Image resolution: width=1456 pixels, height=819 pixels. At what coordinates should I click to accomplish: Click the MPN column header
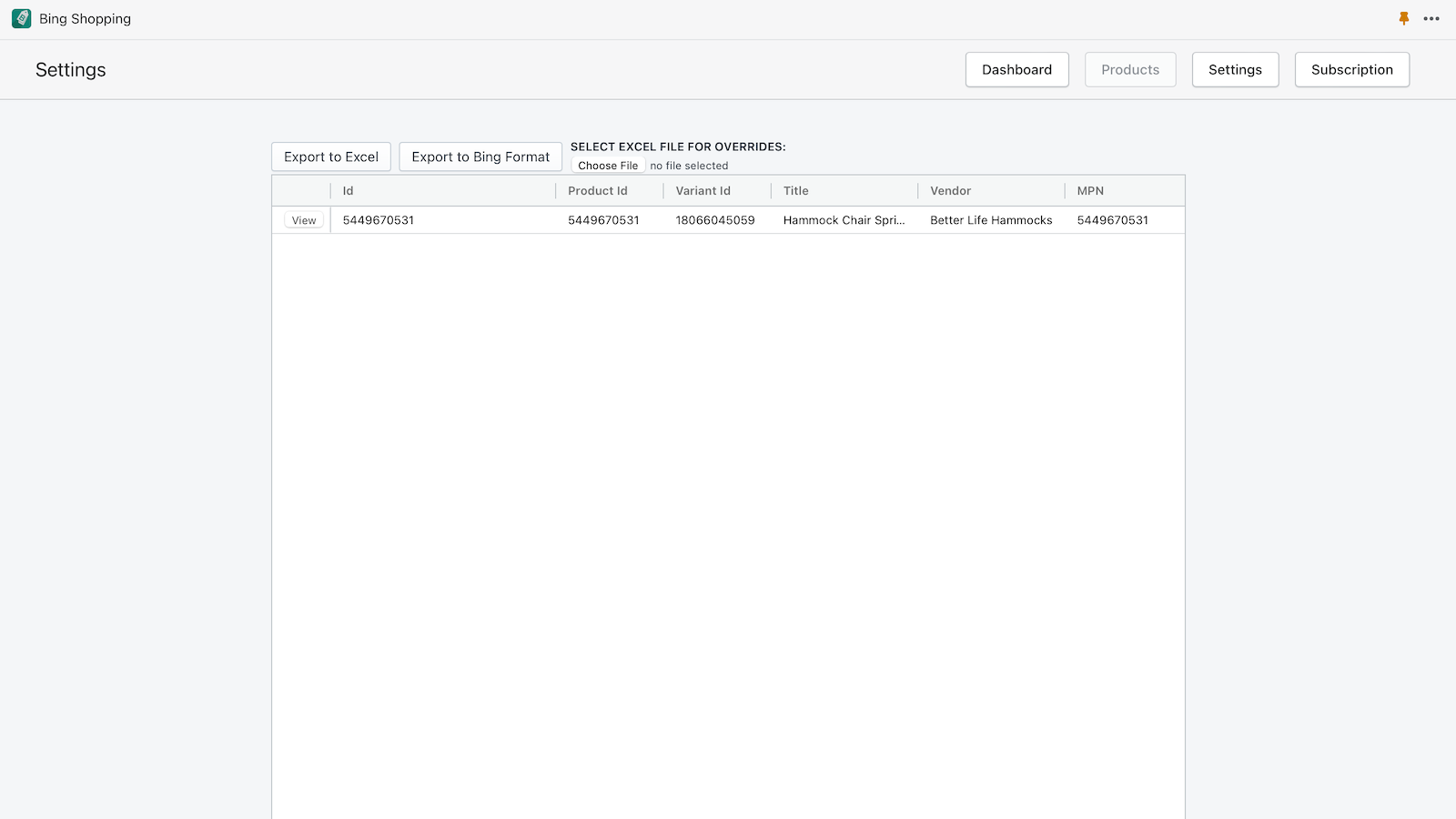click(x=1089, y=190)
